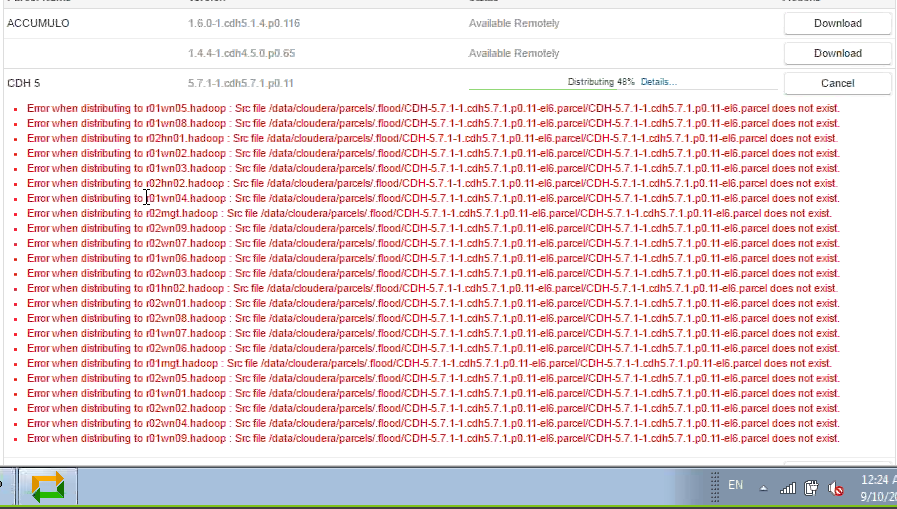The image size is (897, 509).
Task: Click the error line for r01wn05.hadoop
Action: point(433,108)
